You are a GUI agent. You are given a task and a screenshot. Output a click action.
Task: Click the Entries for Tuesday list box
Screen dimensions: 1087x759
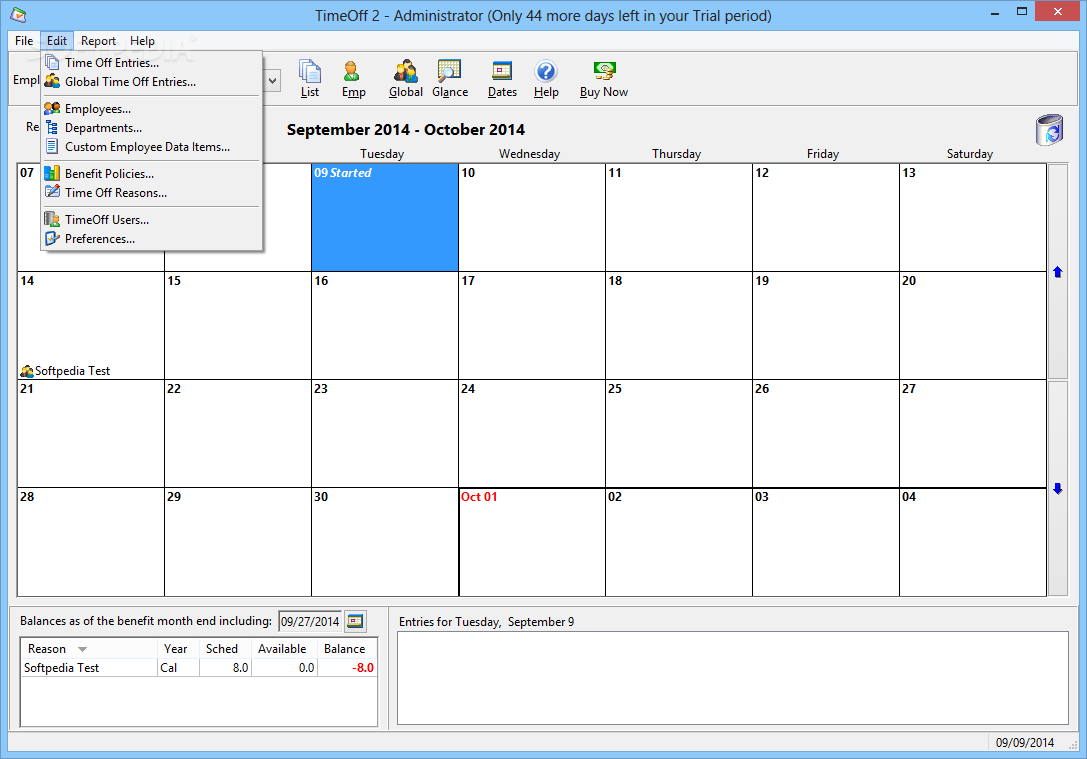coord(733,677)
